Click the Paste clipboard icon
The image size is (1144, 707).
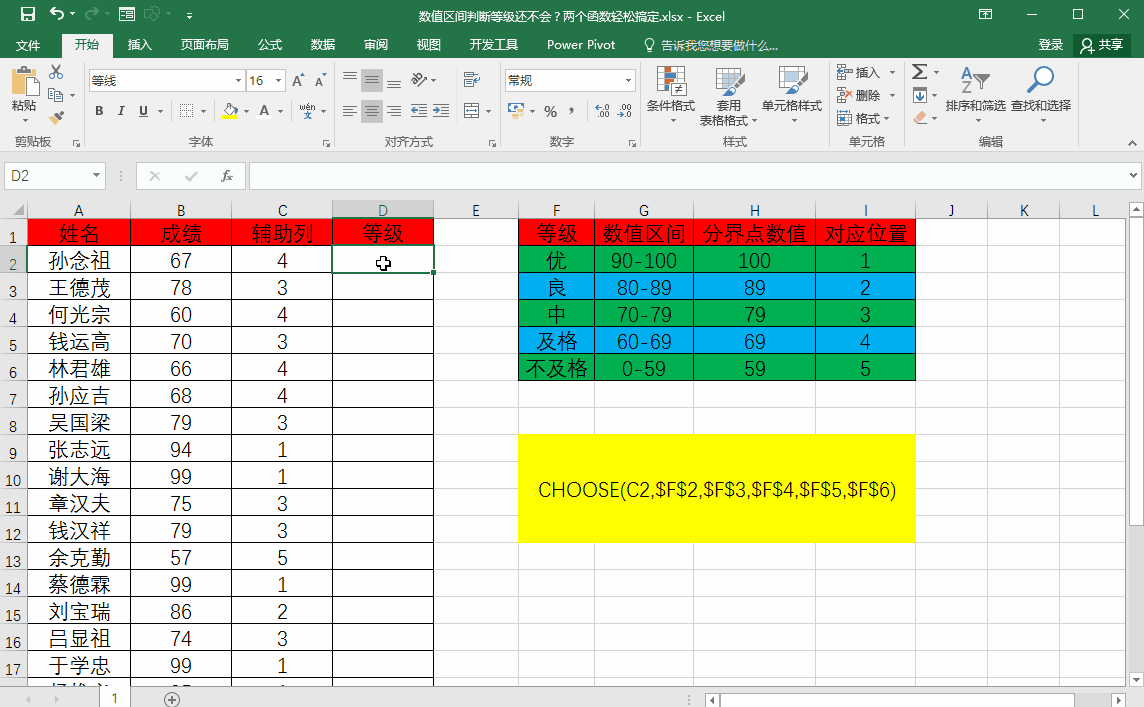(25, 81)
